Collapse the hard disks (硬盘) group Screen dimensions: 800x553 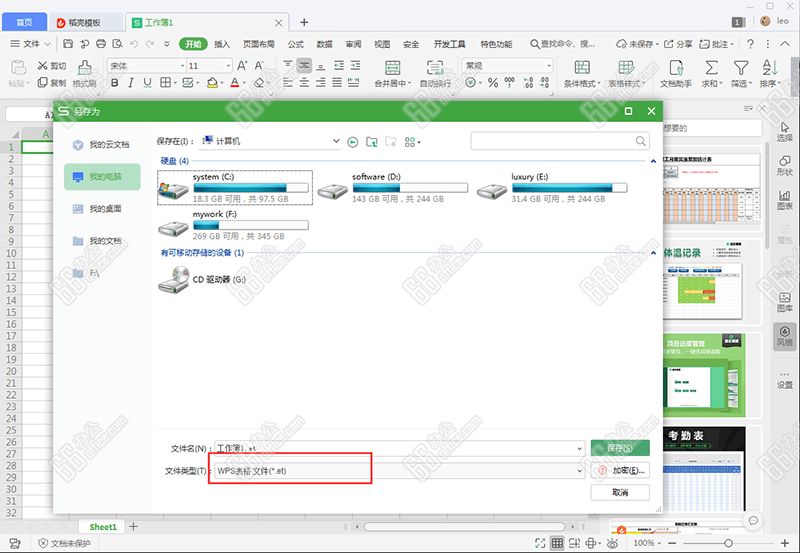[653, 161]
